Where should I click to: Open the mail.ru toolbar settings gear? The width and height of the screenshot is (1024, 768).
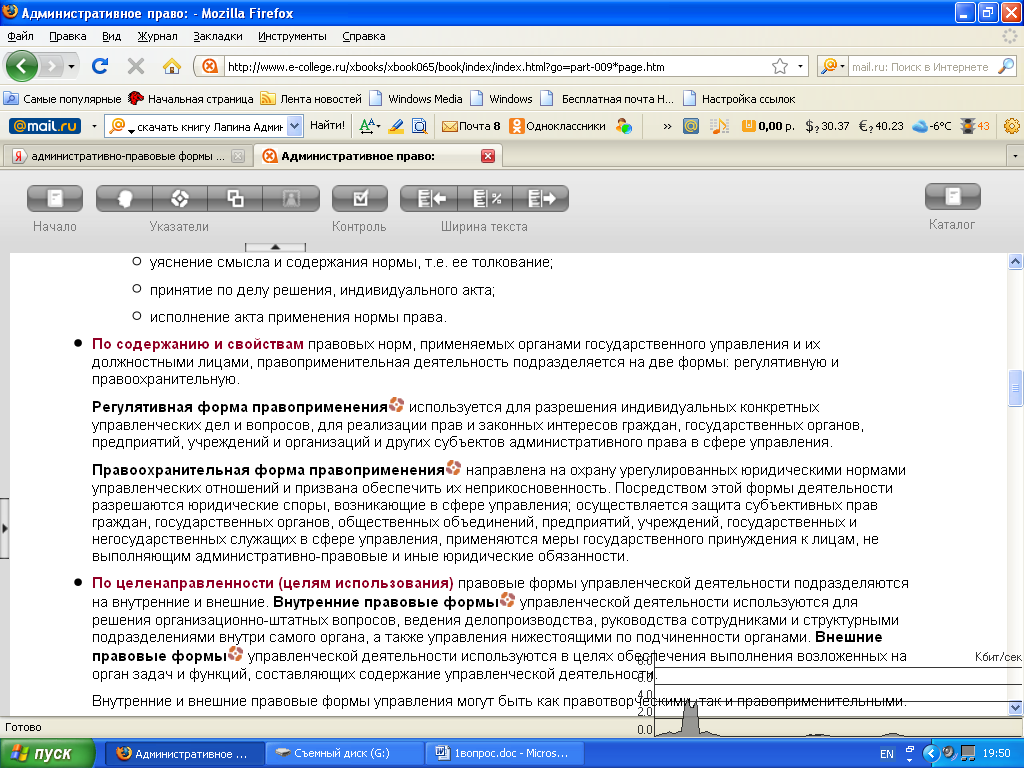pos(1011,126)
